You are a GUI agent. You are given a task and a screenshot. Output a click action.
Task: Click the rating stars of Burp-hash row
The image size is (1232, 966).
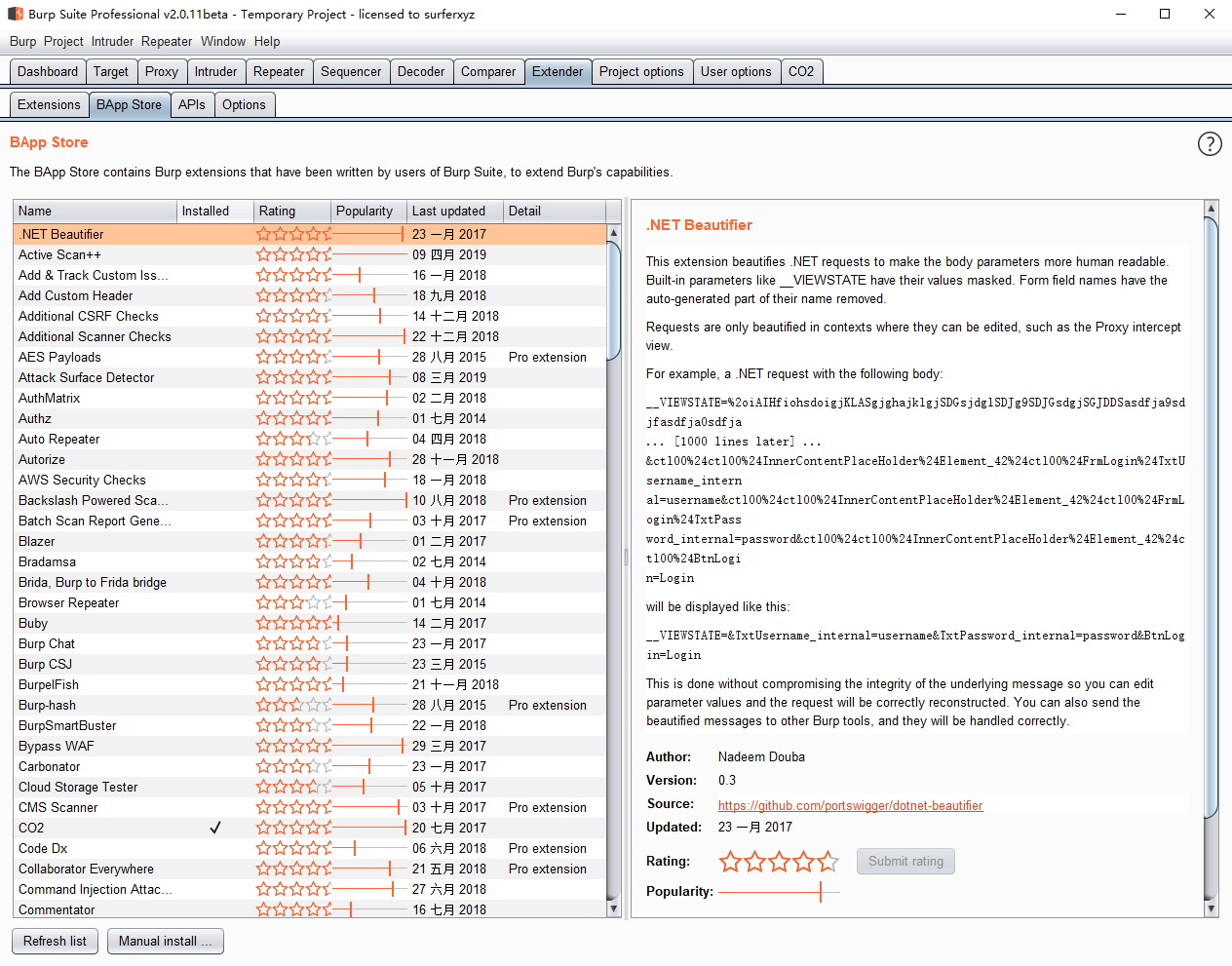(293, 705)
